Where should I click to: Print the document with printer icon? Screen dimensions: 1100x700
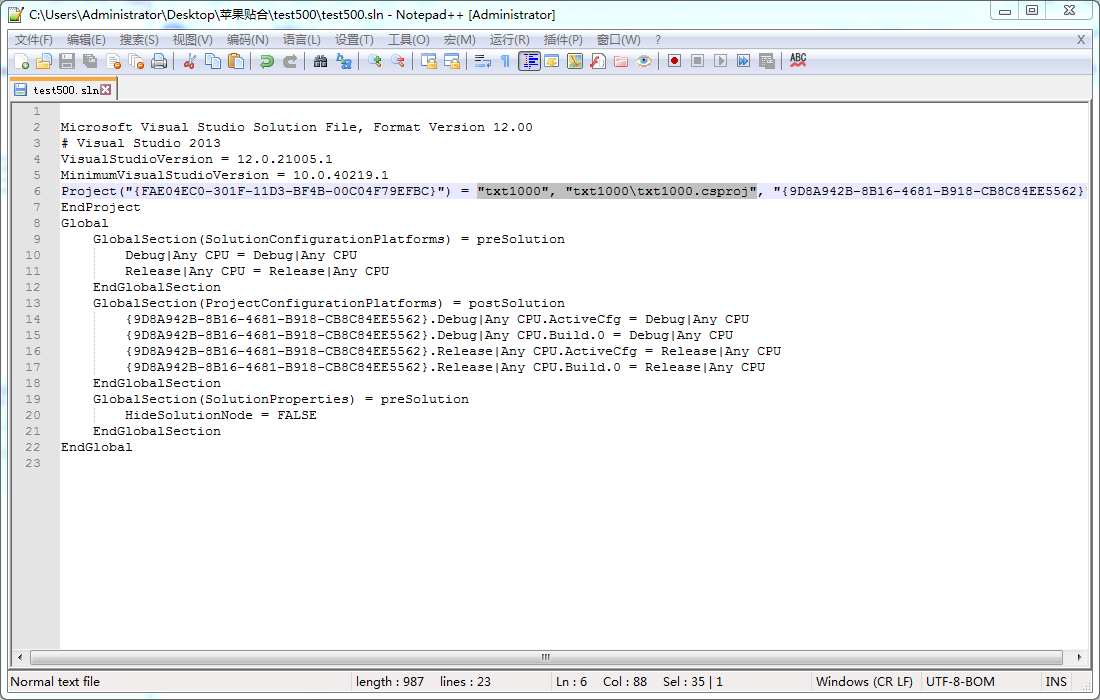pyautogui.click(x=160, y=61)
